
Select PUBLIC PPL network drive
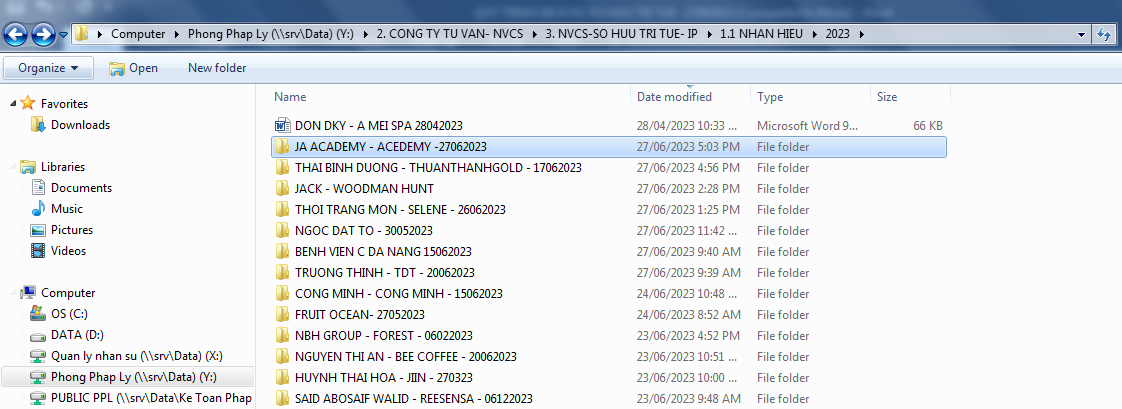tap(140, 398)
